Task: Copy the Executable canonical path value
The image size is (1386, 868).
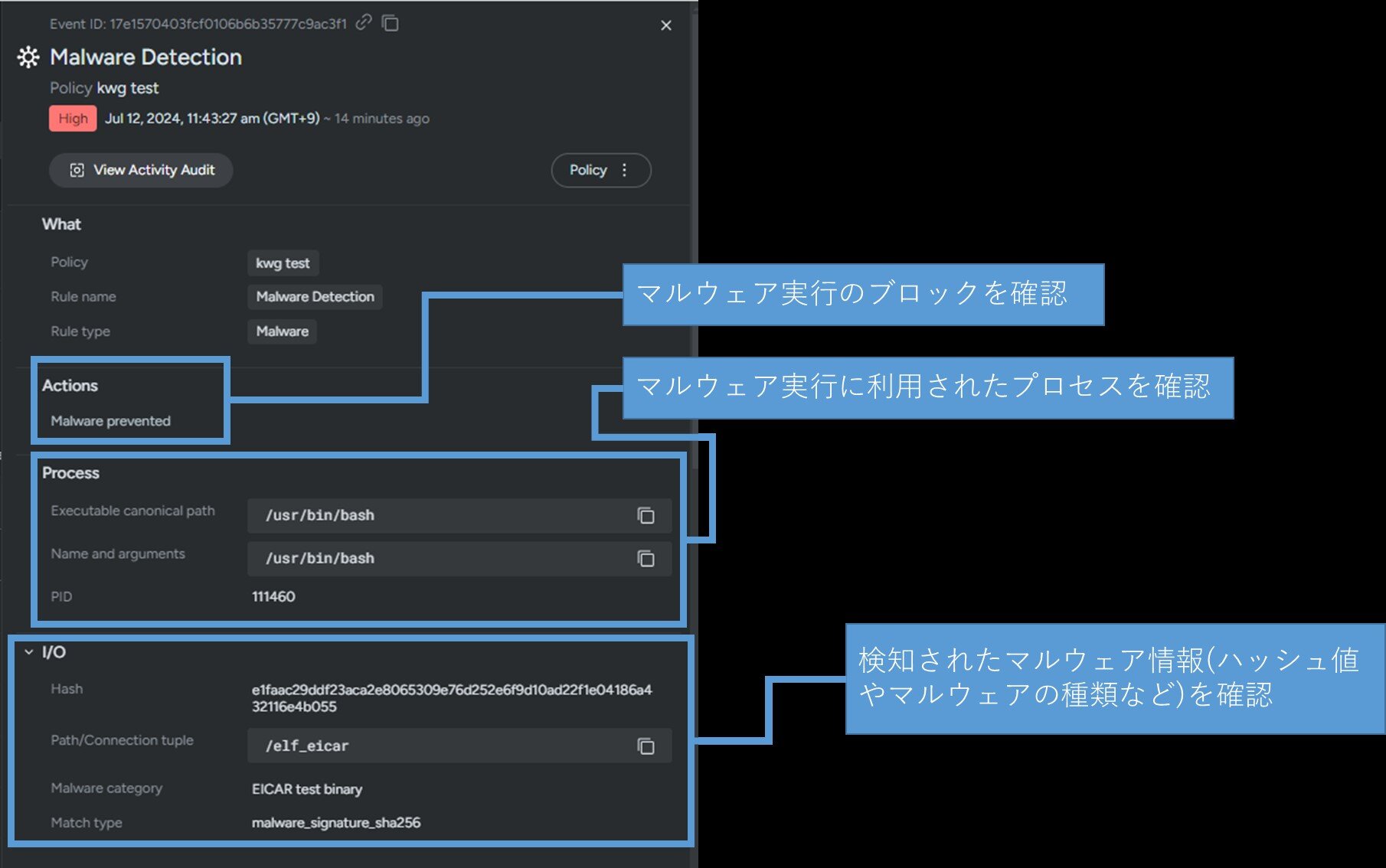Action: coord(646,516)
